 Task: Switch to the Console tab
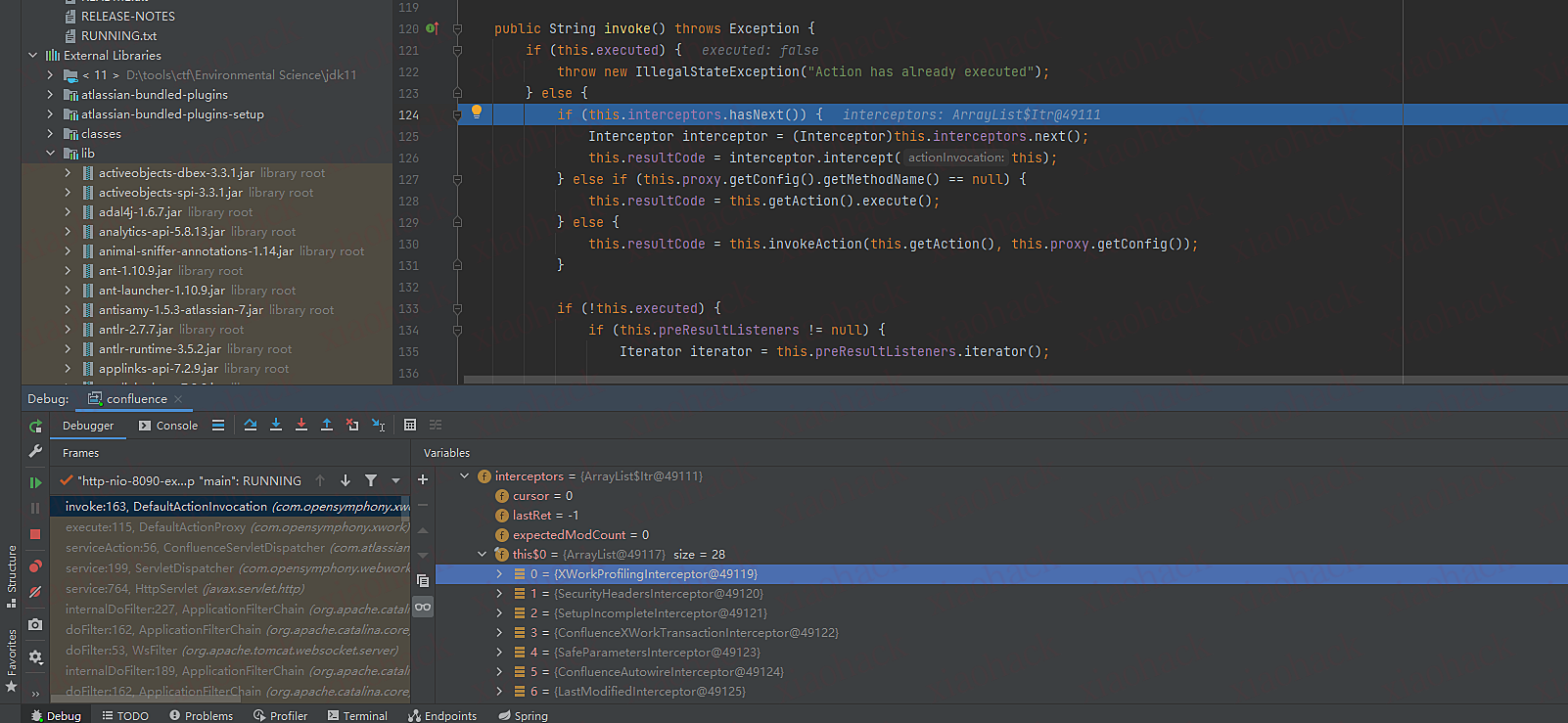(168, 426)
